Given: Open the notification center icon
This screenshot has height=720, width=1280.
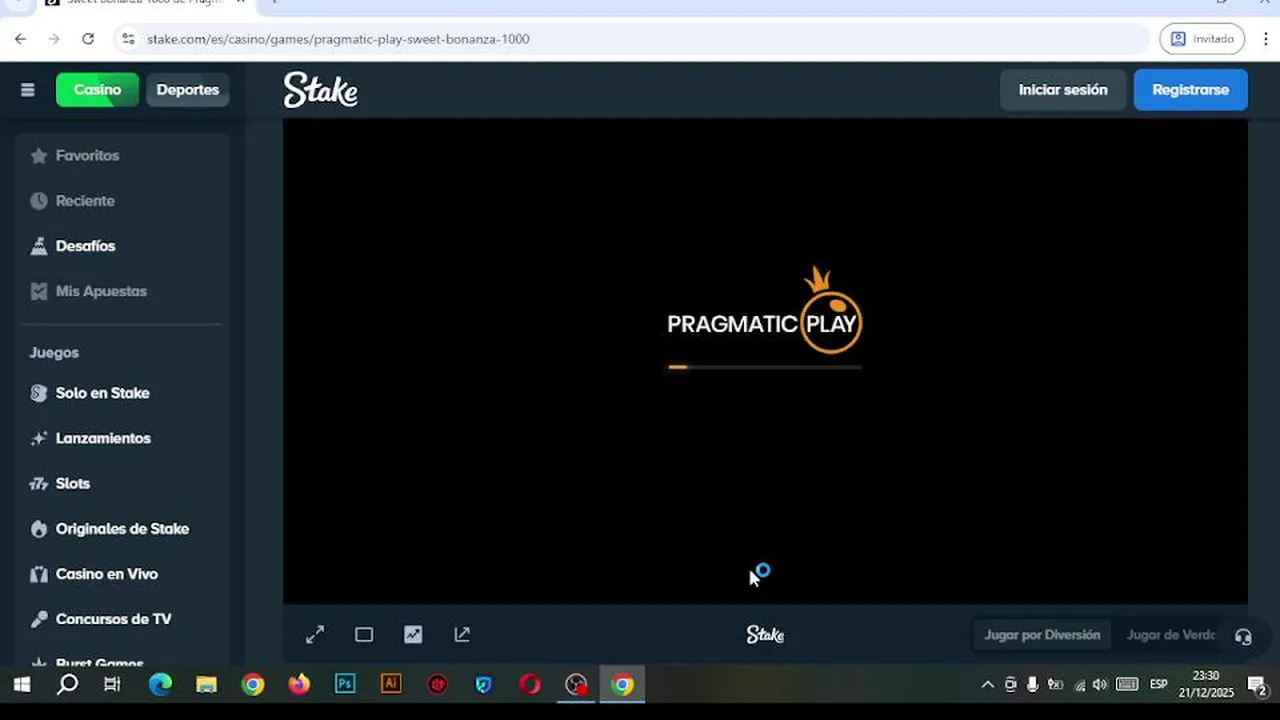Looking at the screenshot, I should (x=1257, y=685).
